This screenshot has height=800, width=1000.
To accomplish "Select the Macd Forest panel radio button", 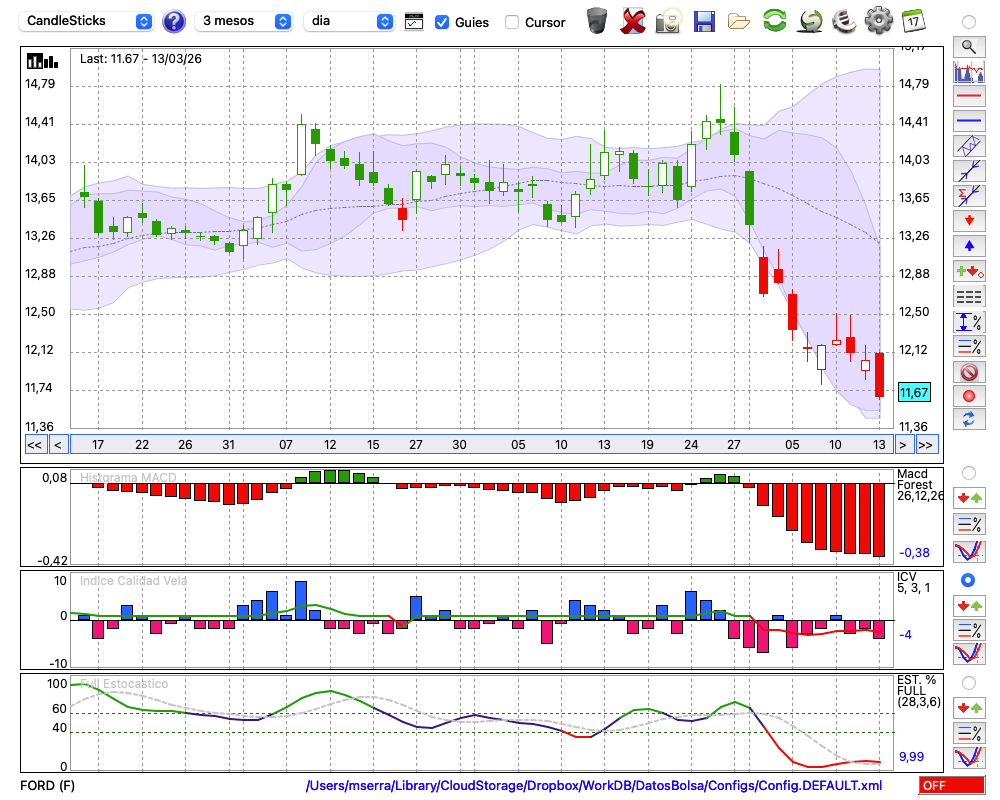I will pyautogui.click(x=968, y=472).
